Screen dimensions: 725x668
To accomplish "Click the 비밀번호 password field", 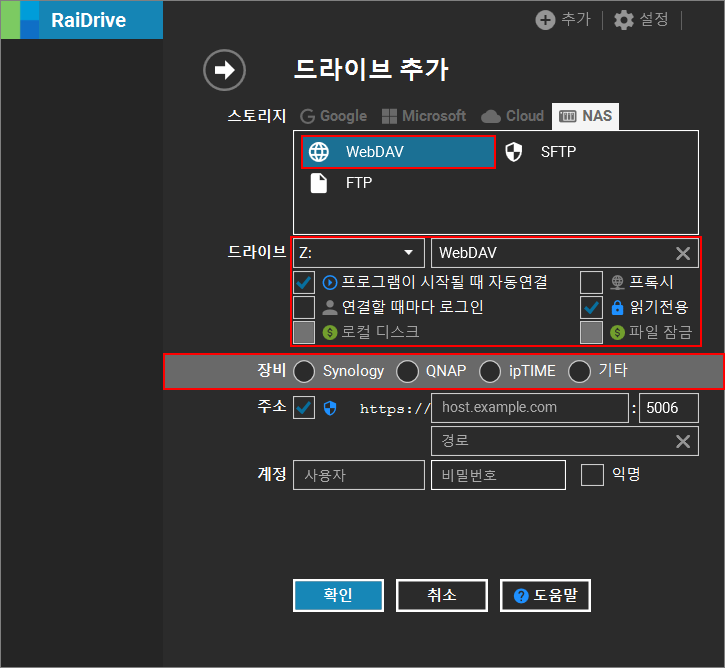I will point(498,475).
